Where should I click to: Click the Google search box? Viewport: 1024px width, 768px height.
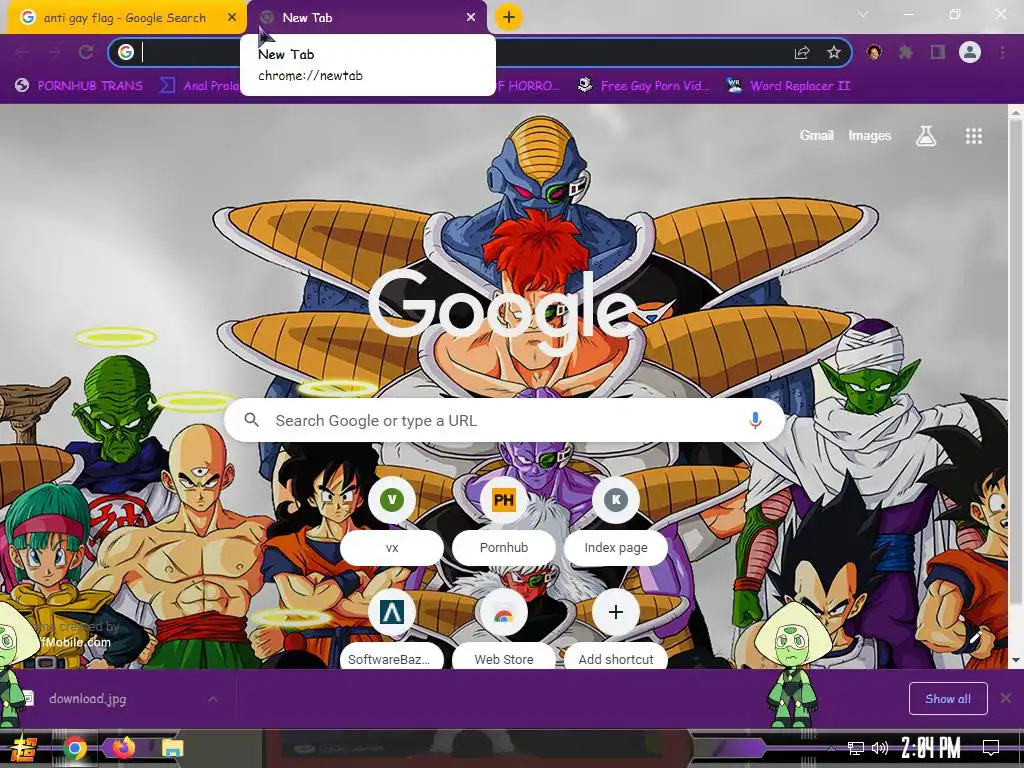click(x=504, y=420)
